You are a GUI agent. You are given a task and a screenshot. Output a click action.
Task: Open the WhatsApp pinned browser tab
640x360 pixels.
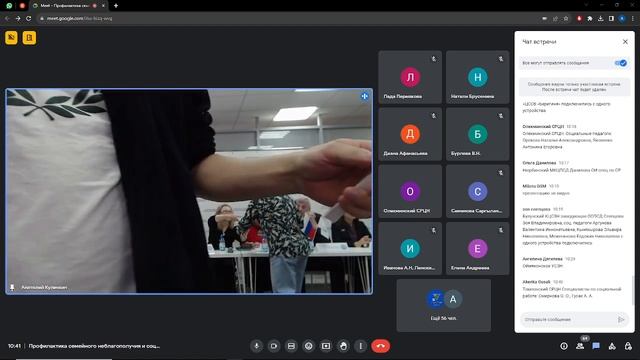click(x=9, y=6)
